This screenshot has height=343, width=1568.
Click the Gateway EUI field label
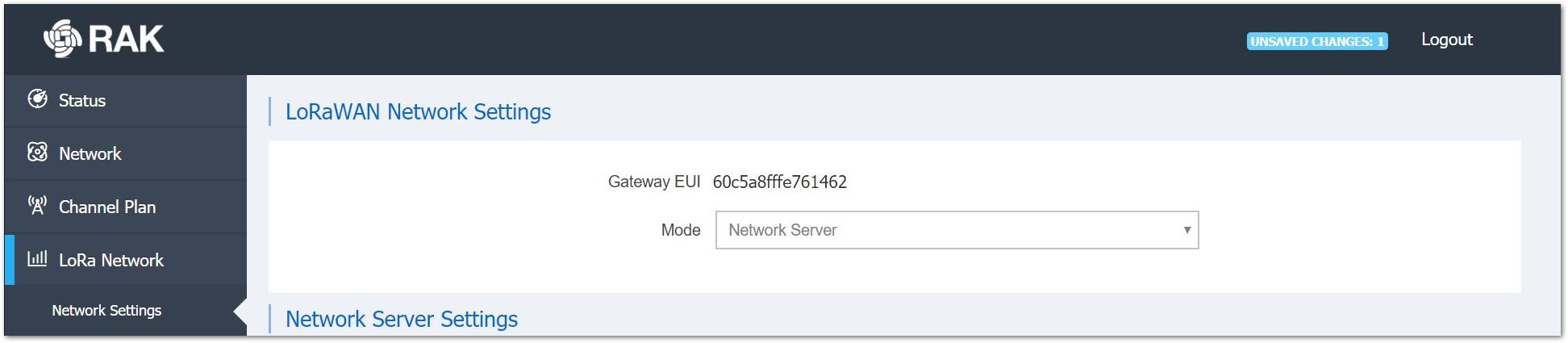click(x=654, y=182)
